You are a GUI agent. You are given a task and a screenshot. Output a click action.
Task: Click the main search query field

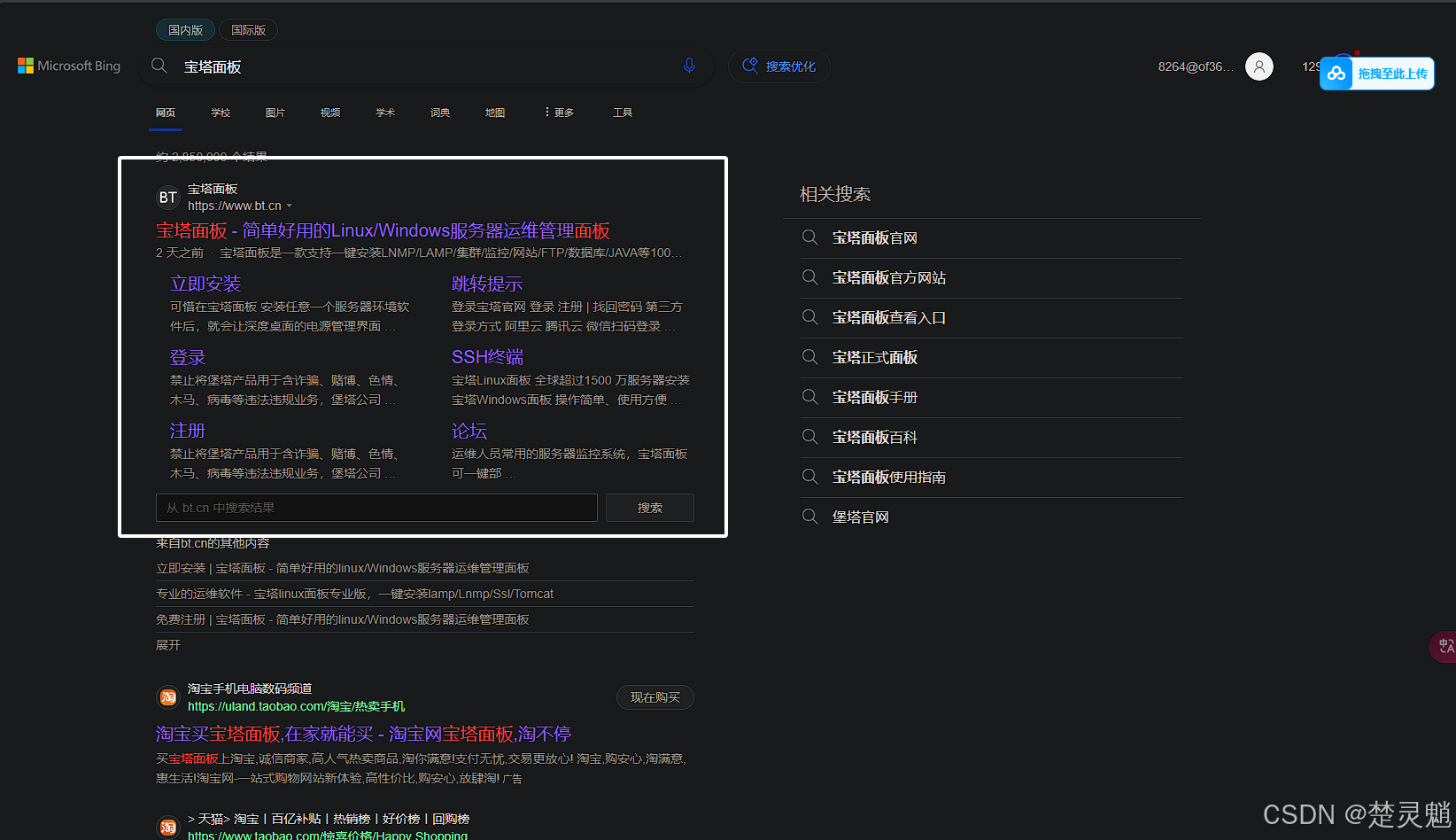click(425, 66)
